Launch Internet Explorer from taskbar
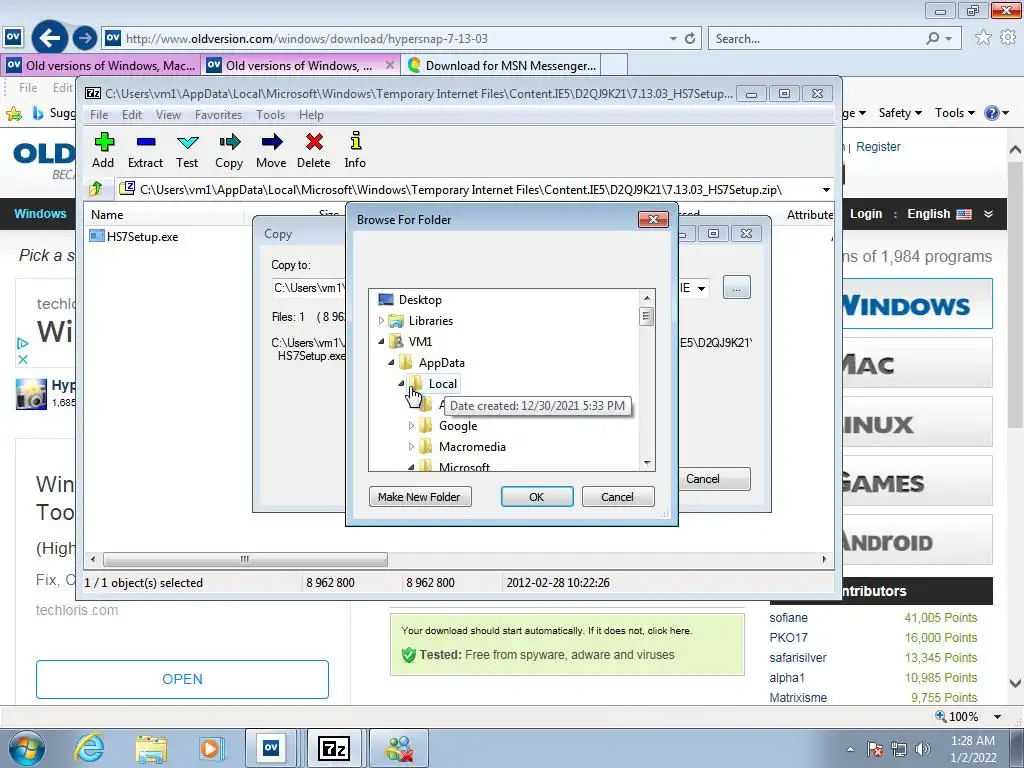The image size is (1024, 768). click(90, 748)
